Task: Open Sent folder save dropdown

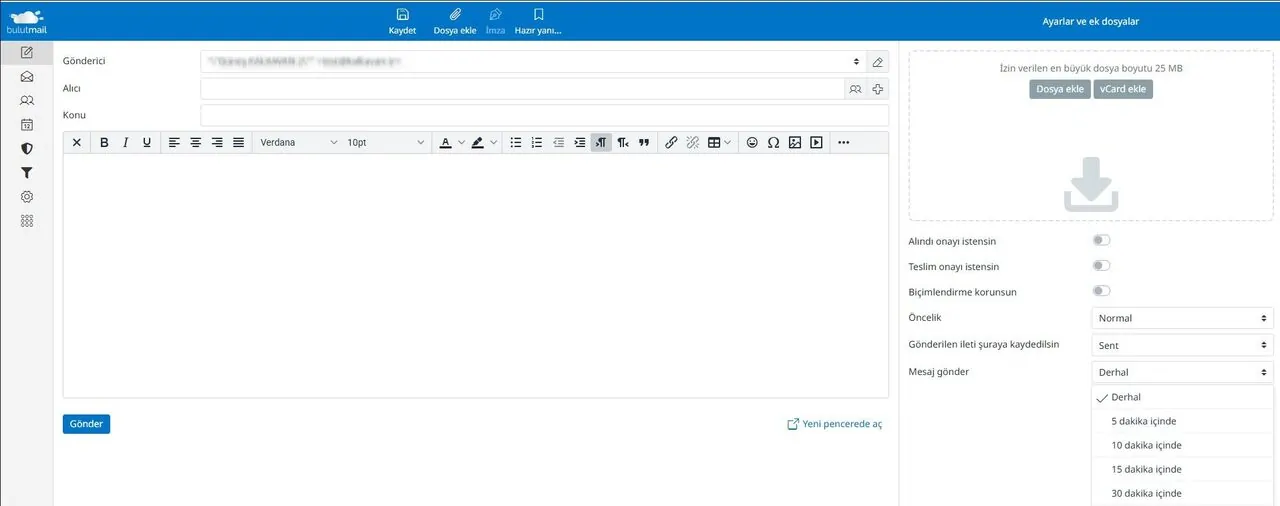Action: (x=1182, y=345)
